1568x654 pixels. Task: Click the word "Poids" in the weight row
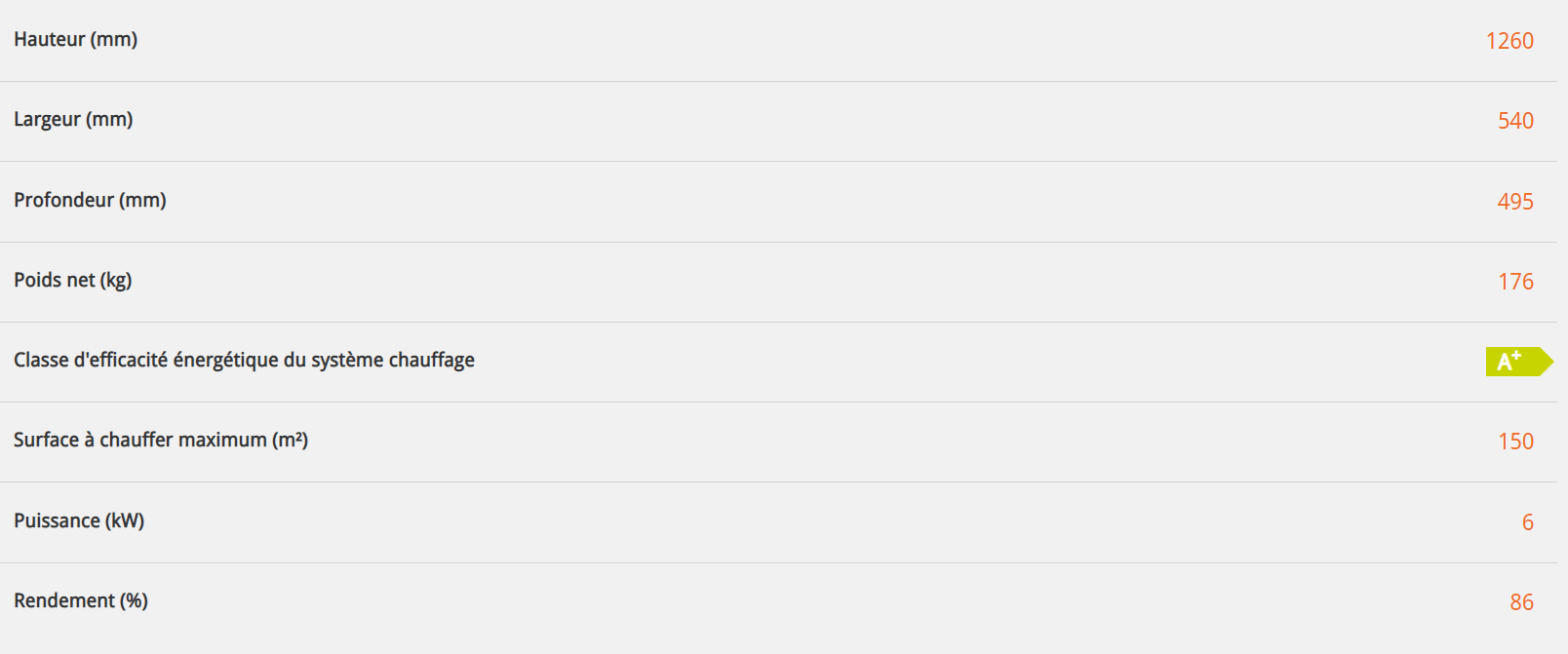[37, 281]
